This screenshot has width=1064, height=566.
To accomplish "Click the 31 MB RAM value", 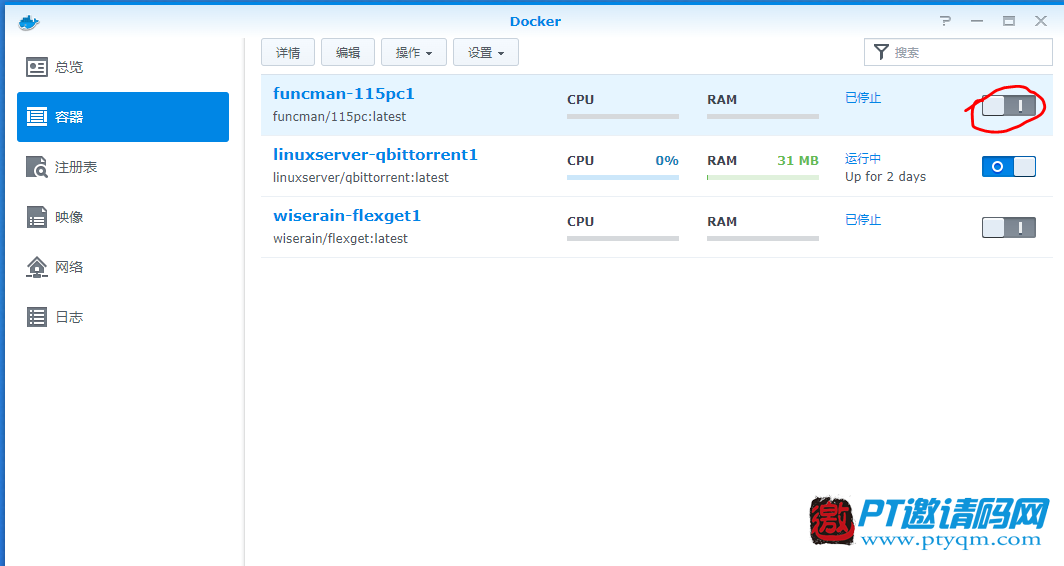I will point(798,161).
